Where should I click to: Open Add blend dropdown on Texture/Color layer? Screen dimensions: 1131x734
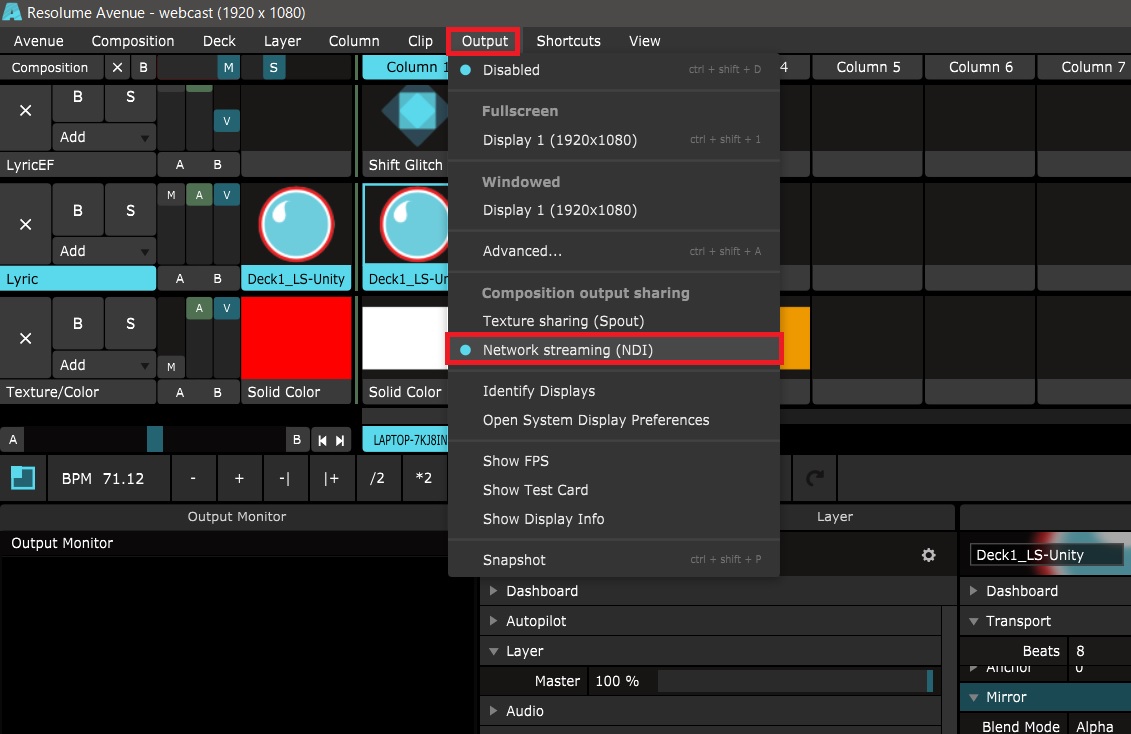tap(104, 365)
